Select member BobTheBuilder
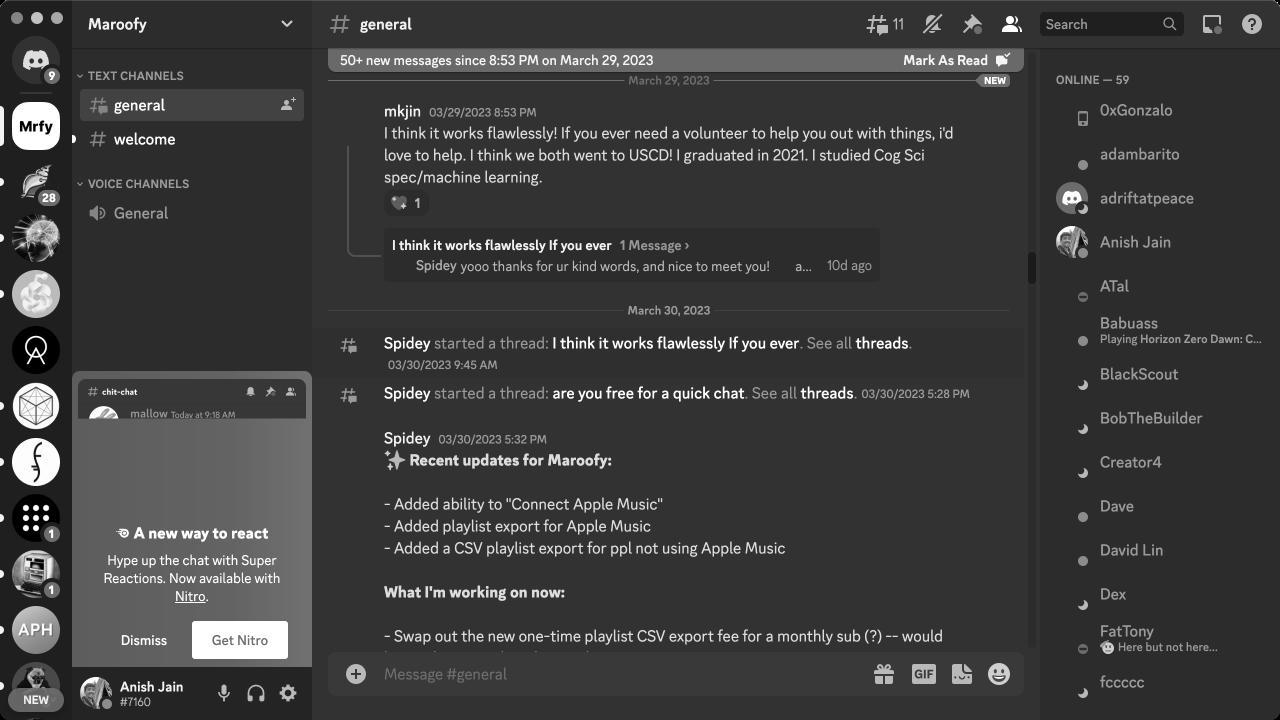Screen dimensions: 1280x720 (1160, 419)
